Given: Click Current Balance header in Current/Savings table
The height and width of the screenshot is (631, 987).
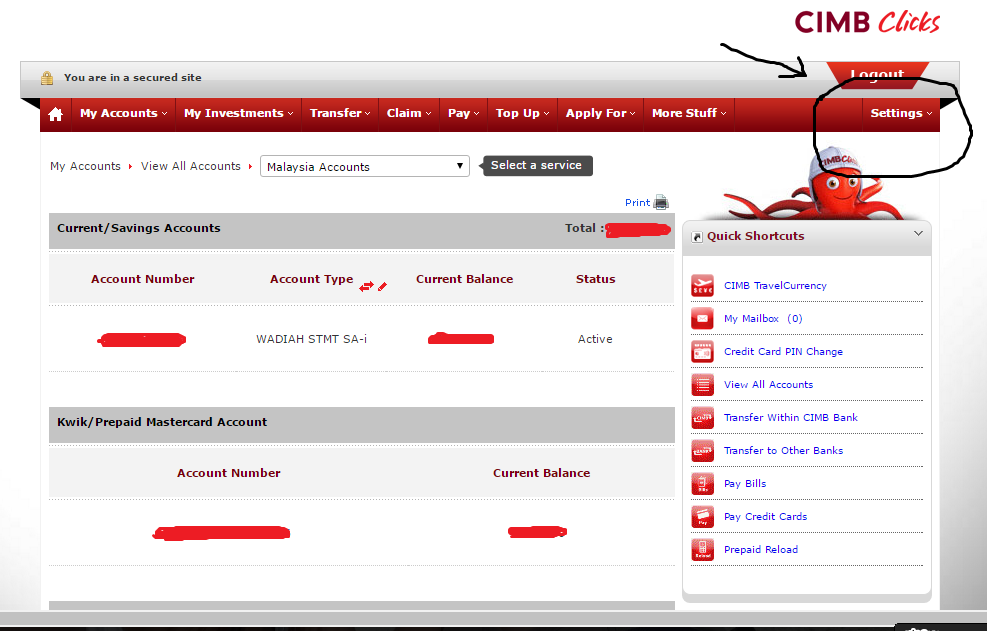Looking at the screenshot, I should coord(464,279).
